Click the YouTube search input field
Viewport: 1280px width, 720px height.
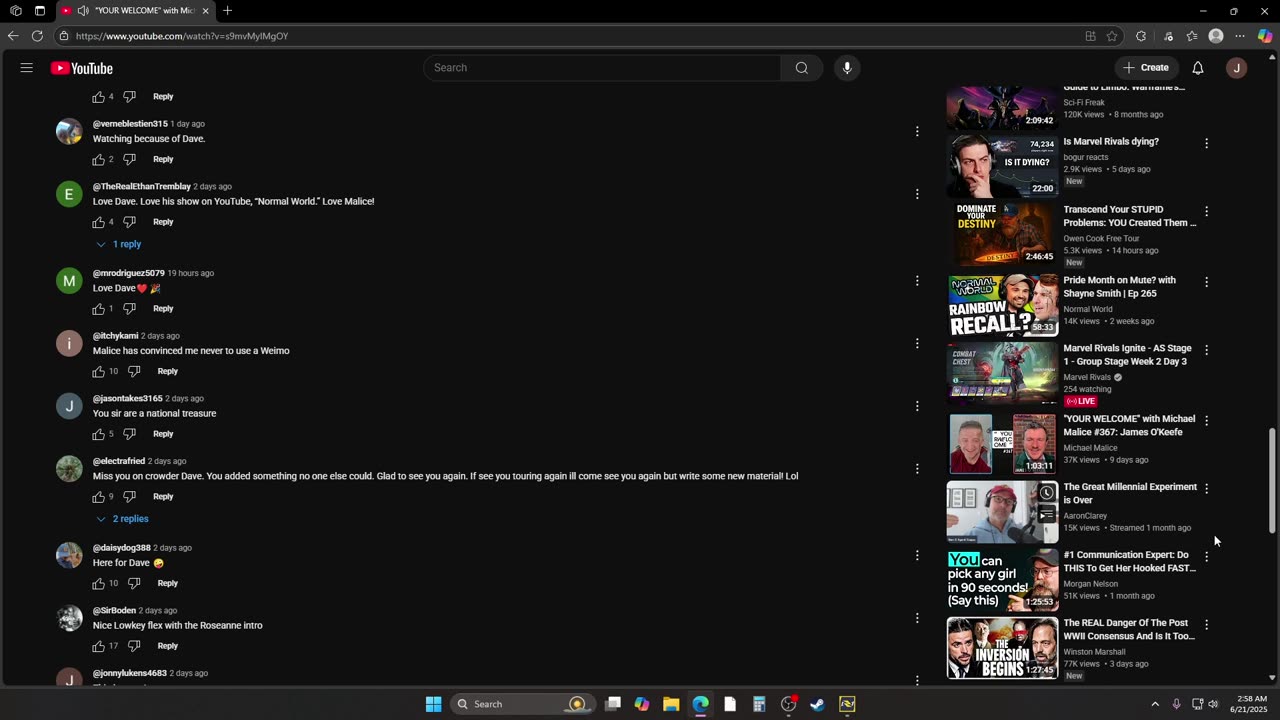[x=602, y=68]
